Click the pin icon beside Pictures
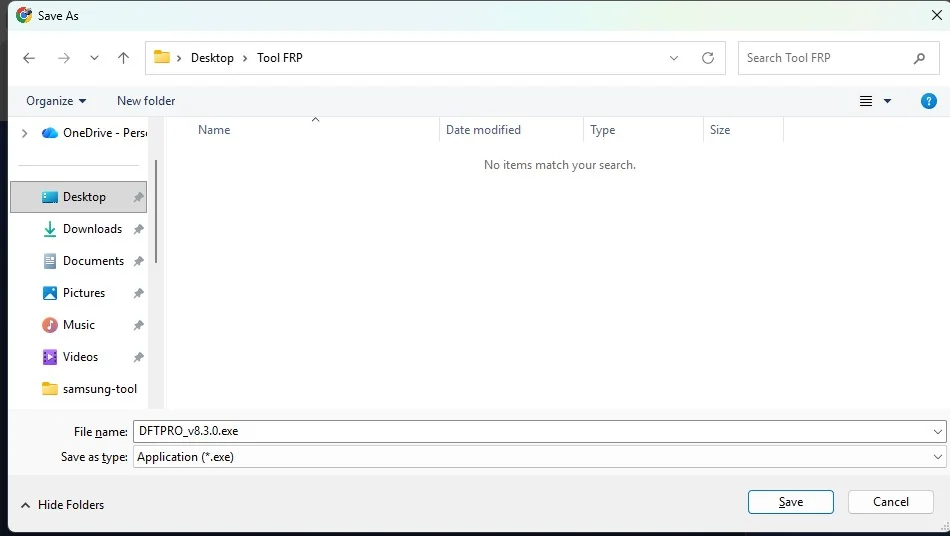This screenshot has width=950, height=536. coord(139,293)
